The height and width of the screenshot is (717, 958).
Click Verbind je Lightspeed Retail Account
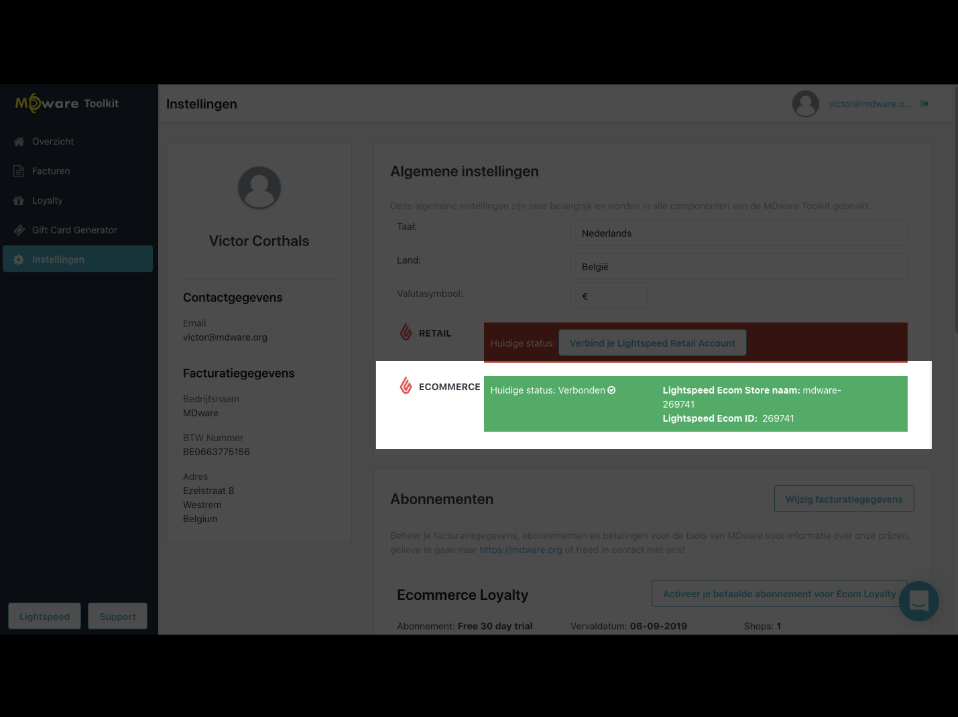(x=652, y=343)
